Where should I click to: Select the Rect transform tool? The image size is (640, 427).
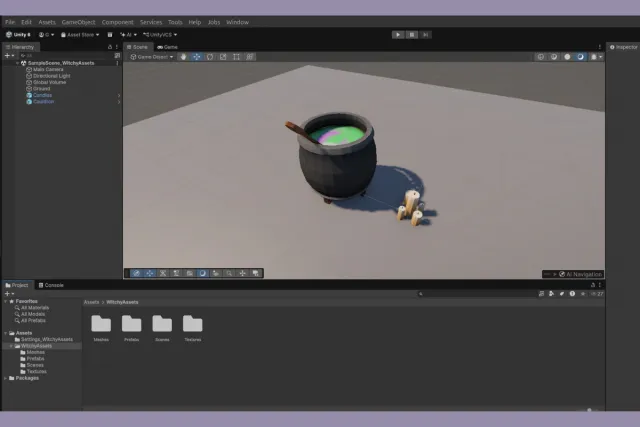pyautogui.click(x=236, y=57)
